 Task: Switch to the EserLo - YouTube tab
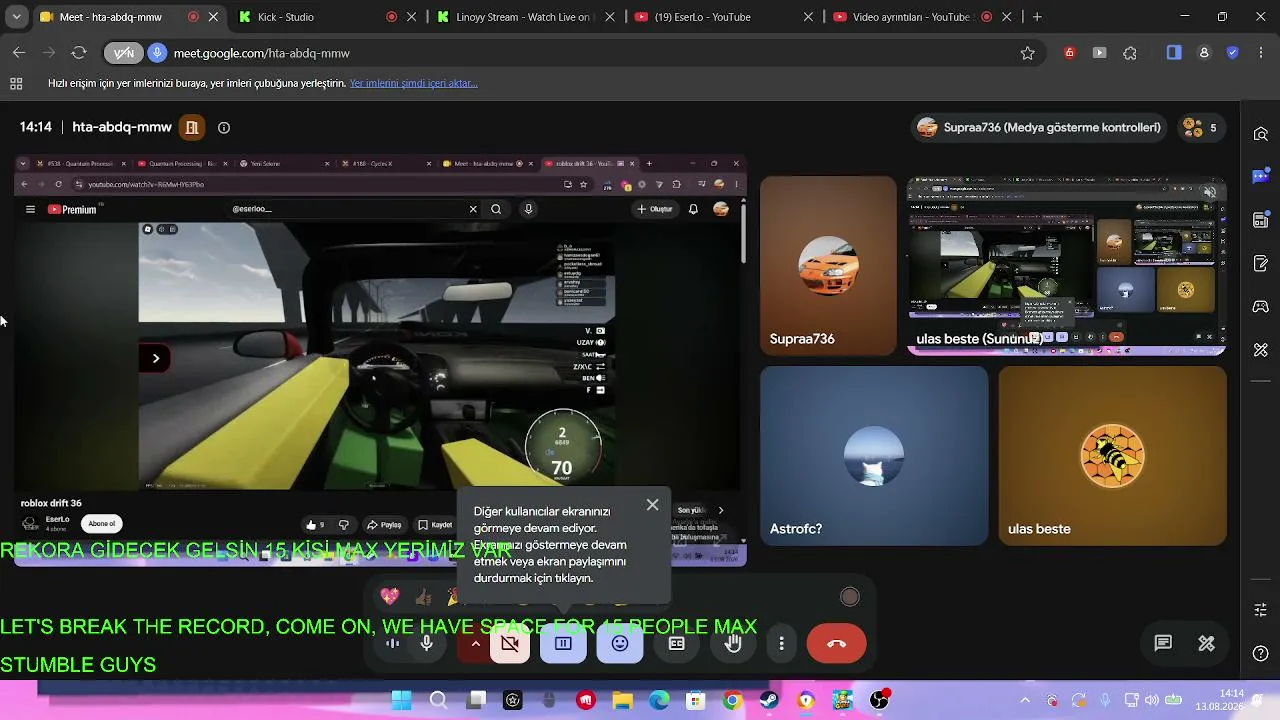pyautogui.click(x=726, y=17)
